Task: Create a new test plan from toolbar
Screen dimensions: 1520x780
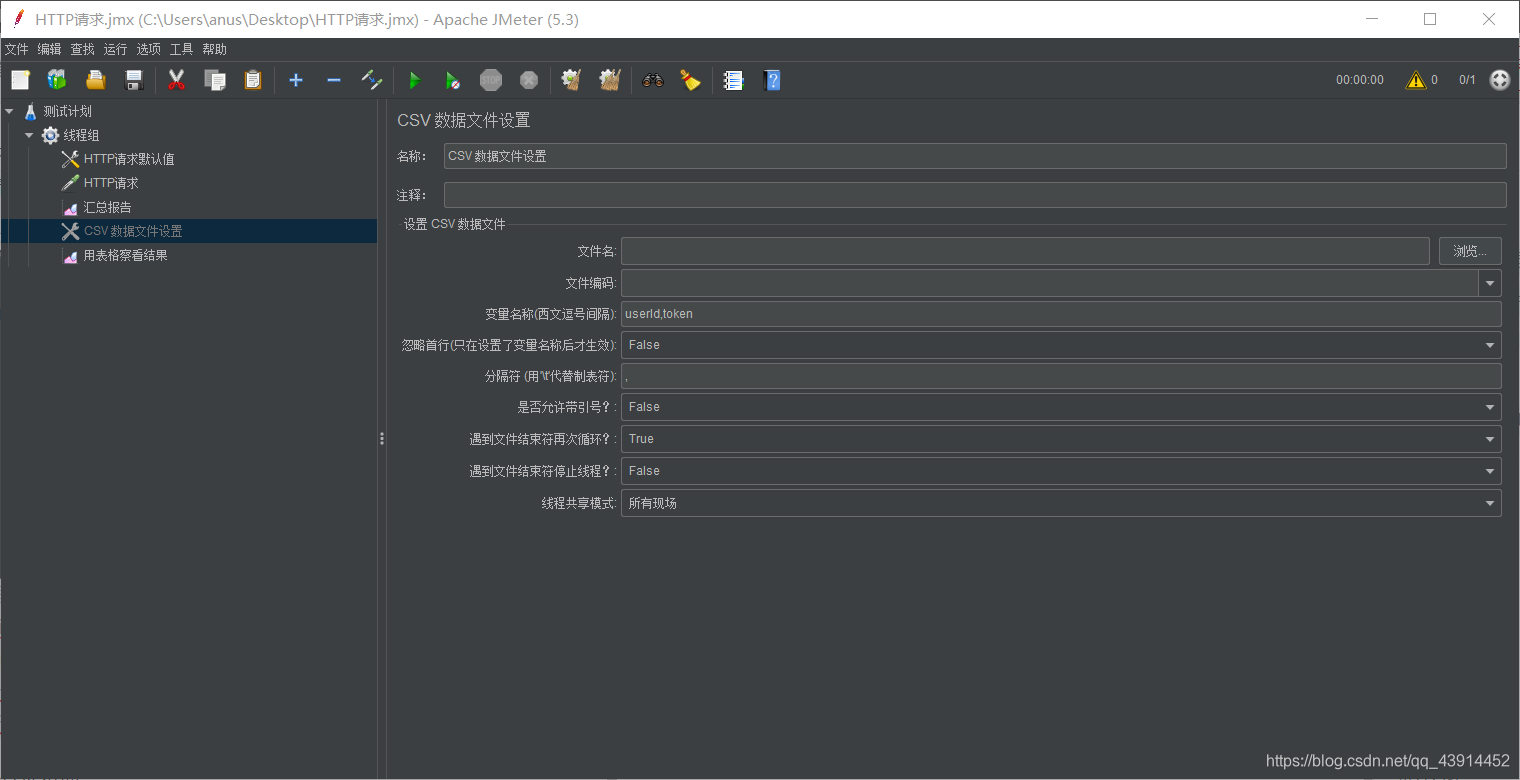Action: [x=20, y=80]
